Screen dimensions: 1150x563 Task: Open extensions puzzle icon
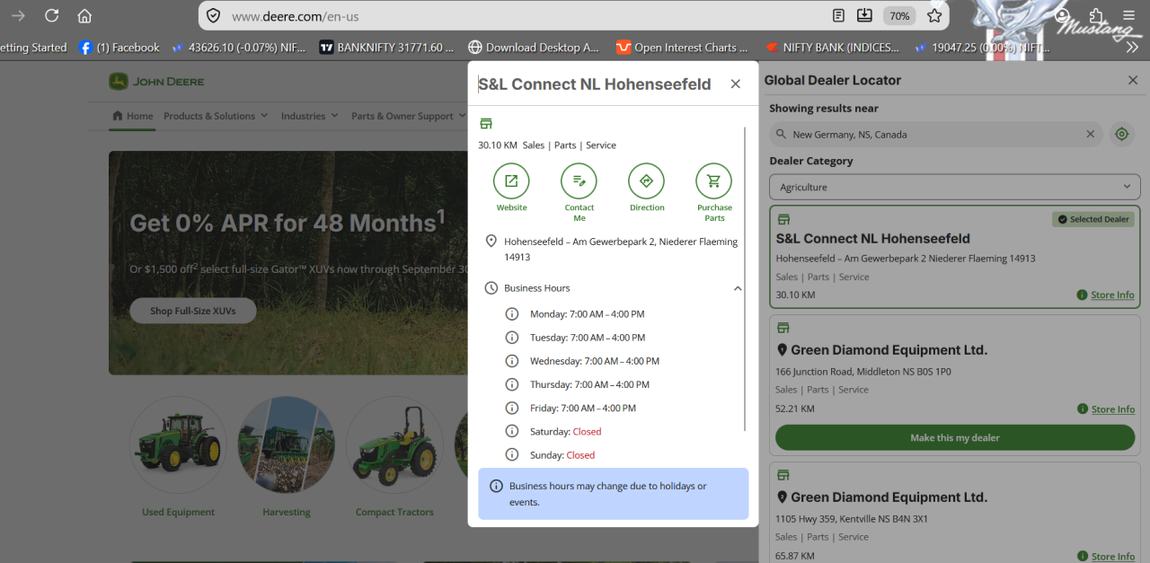coord(1096,15)
